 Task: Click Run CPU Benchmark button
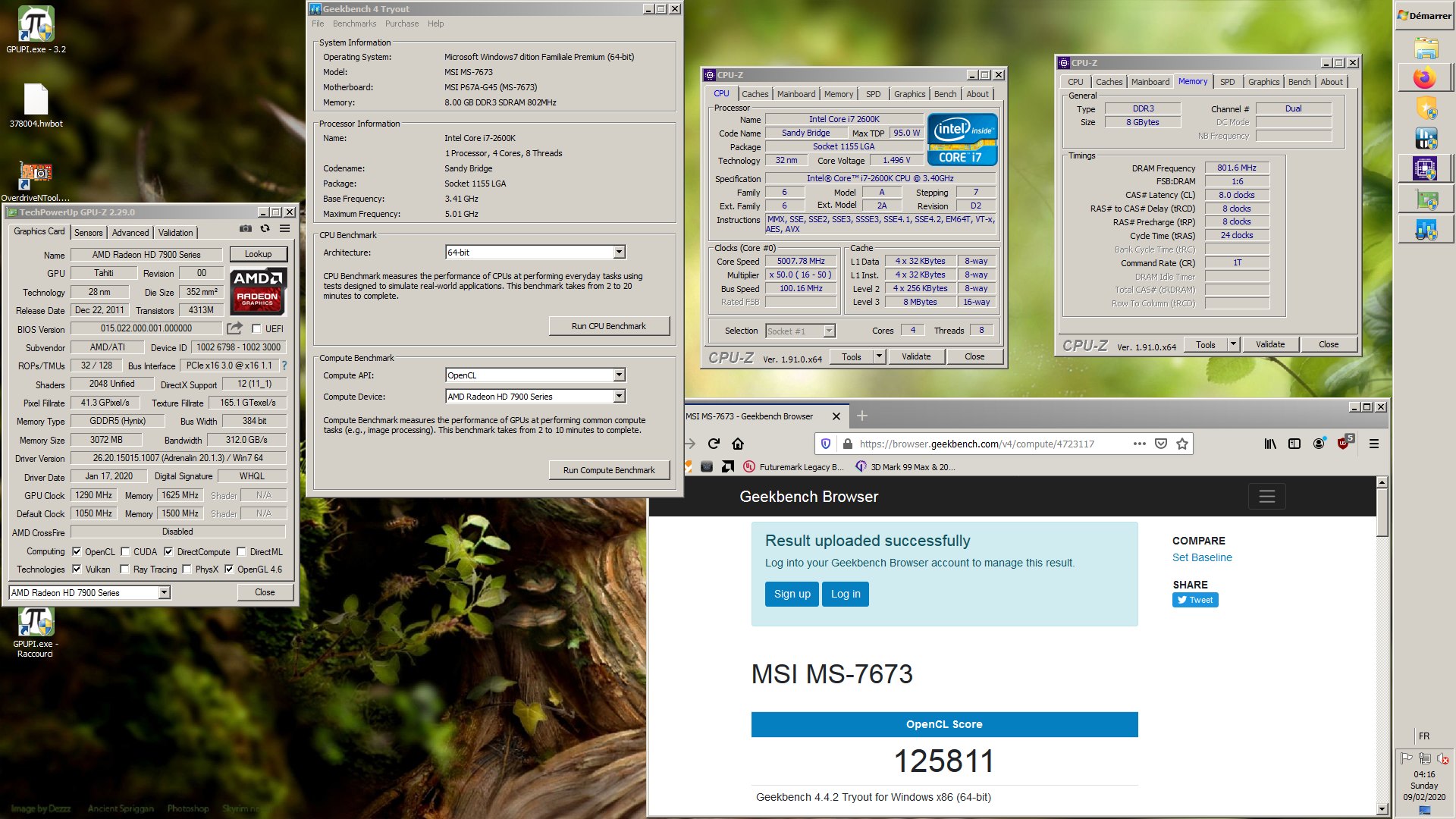pyautogui.click(x=609, y=326)
